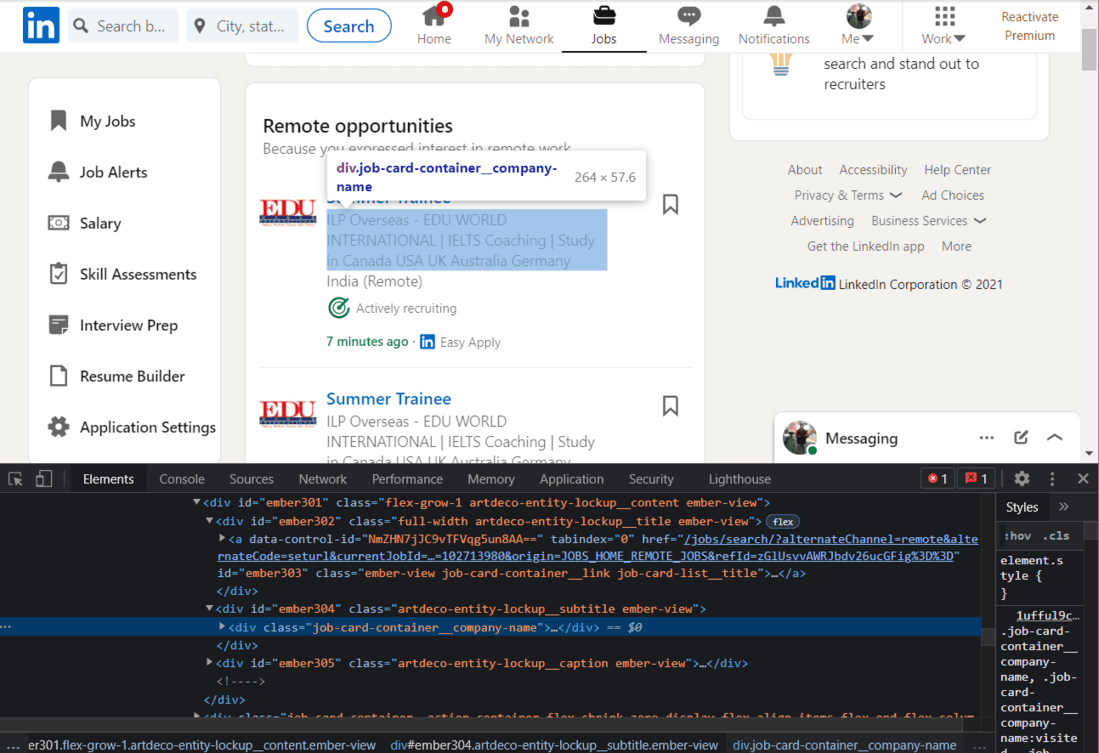This screenshot has width=1099, height=753.
Task: Switch to DevTools Elements tab
Action: click(x=108, y=479)
